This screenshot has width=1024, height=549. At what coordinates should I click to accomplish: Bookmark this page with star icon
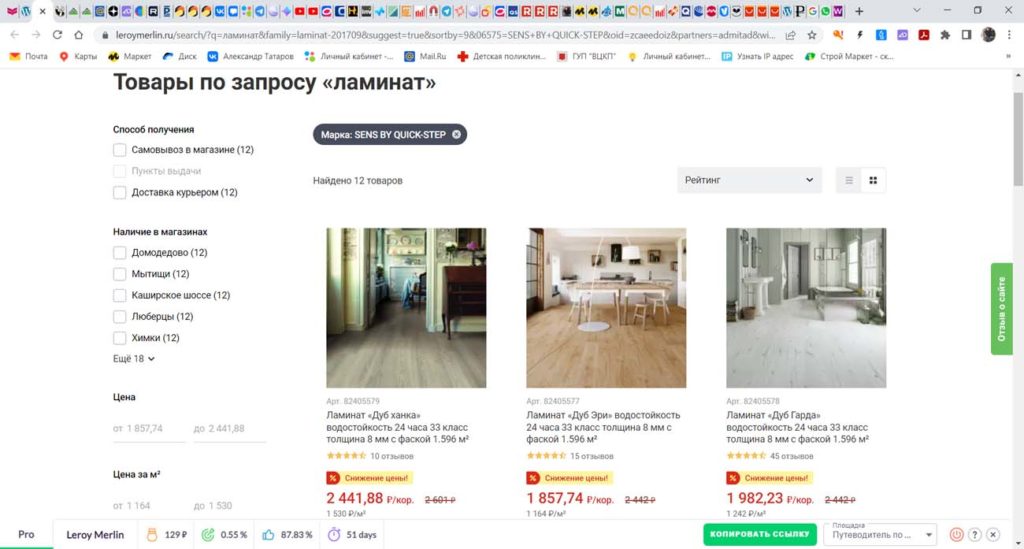tap(812, 34)
